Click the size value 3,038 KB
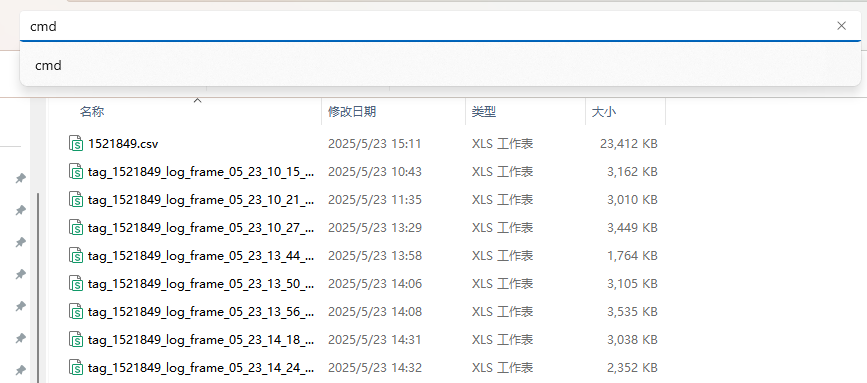 (632, 339)
